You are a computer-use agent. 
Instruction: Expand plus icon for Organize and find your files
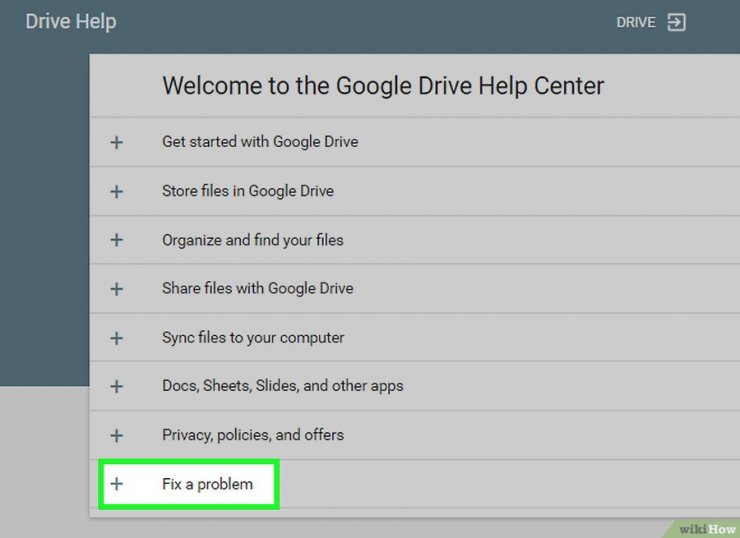(x=117, y=240)
